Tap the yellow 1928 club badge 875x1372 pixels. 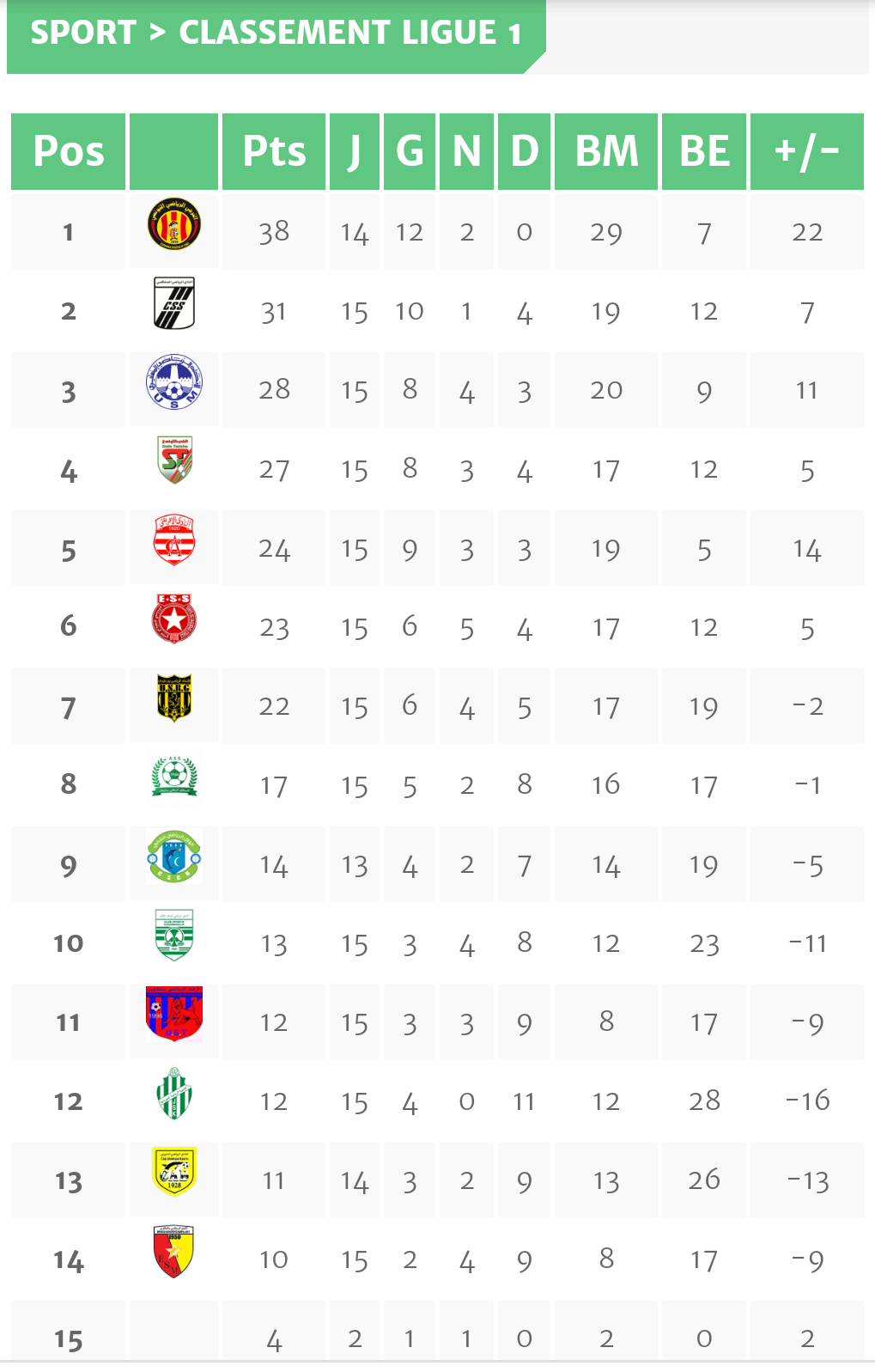click(x=174, y=1172)
